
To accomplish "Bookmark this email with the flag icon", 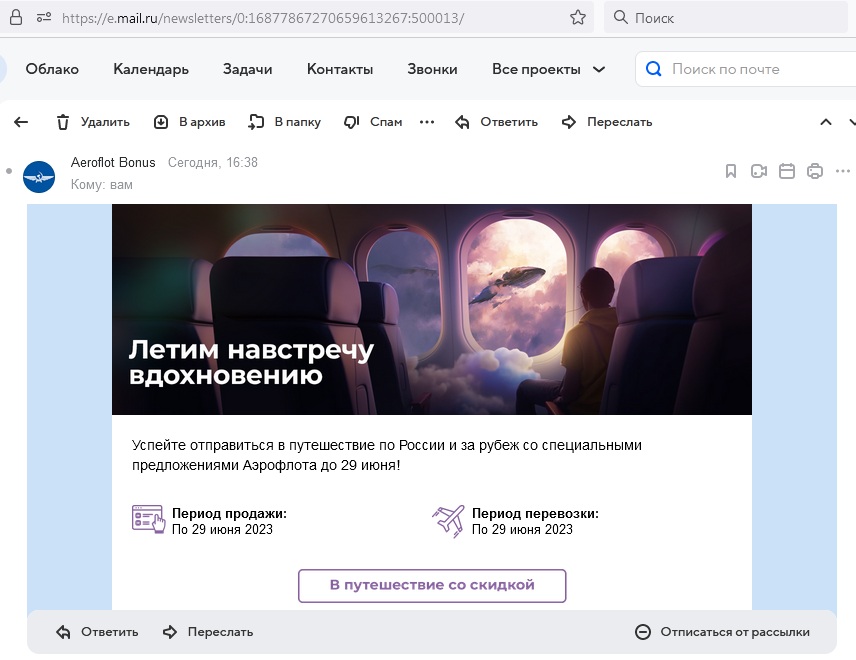I will coord(731,171).
